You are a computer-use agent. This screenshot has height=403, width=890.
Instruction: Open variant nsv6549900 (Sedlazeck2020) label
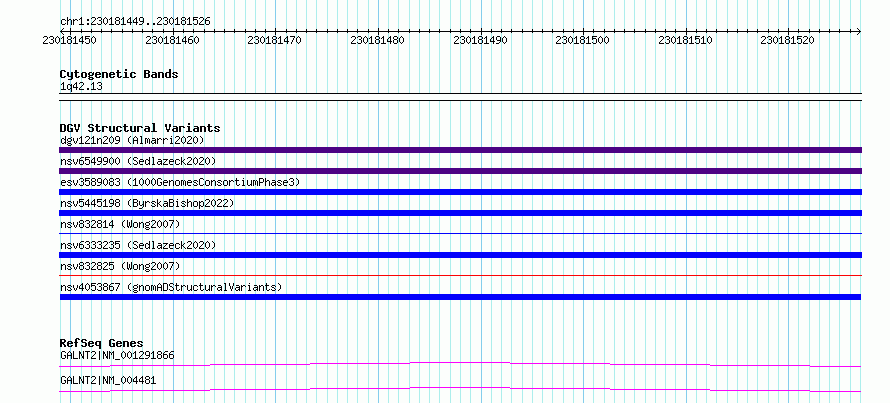click(138, 161)
